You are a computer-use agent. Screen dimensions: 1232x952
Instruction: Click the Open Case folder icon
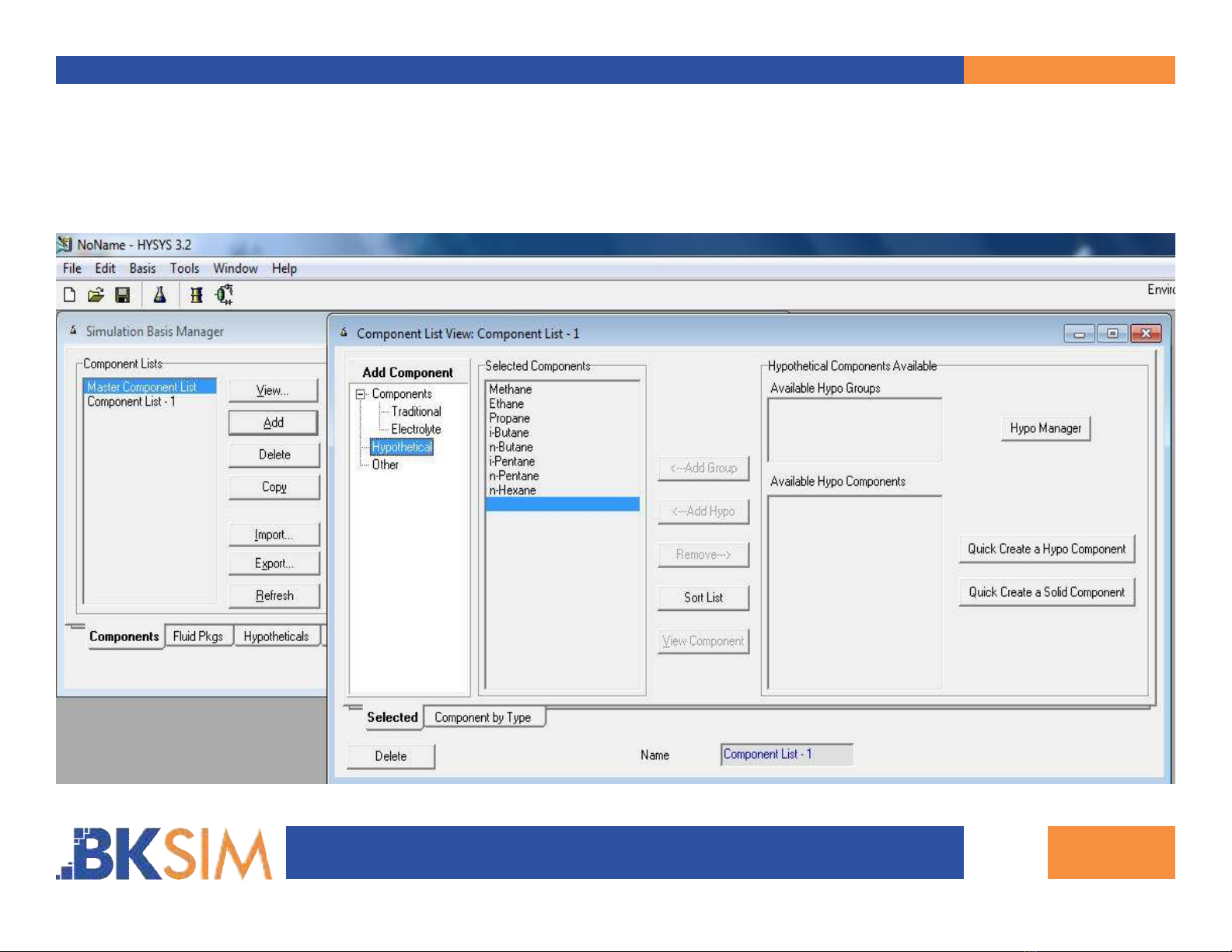click(96, 295)
